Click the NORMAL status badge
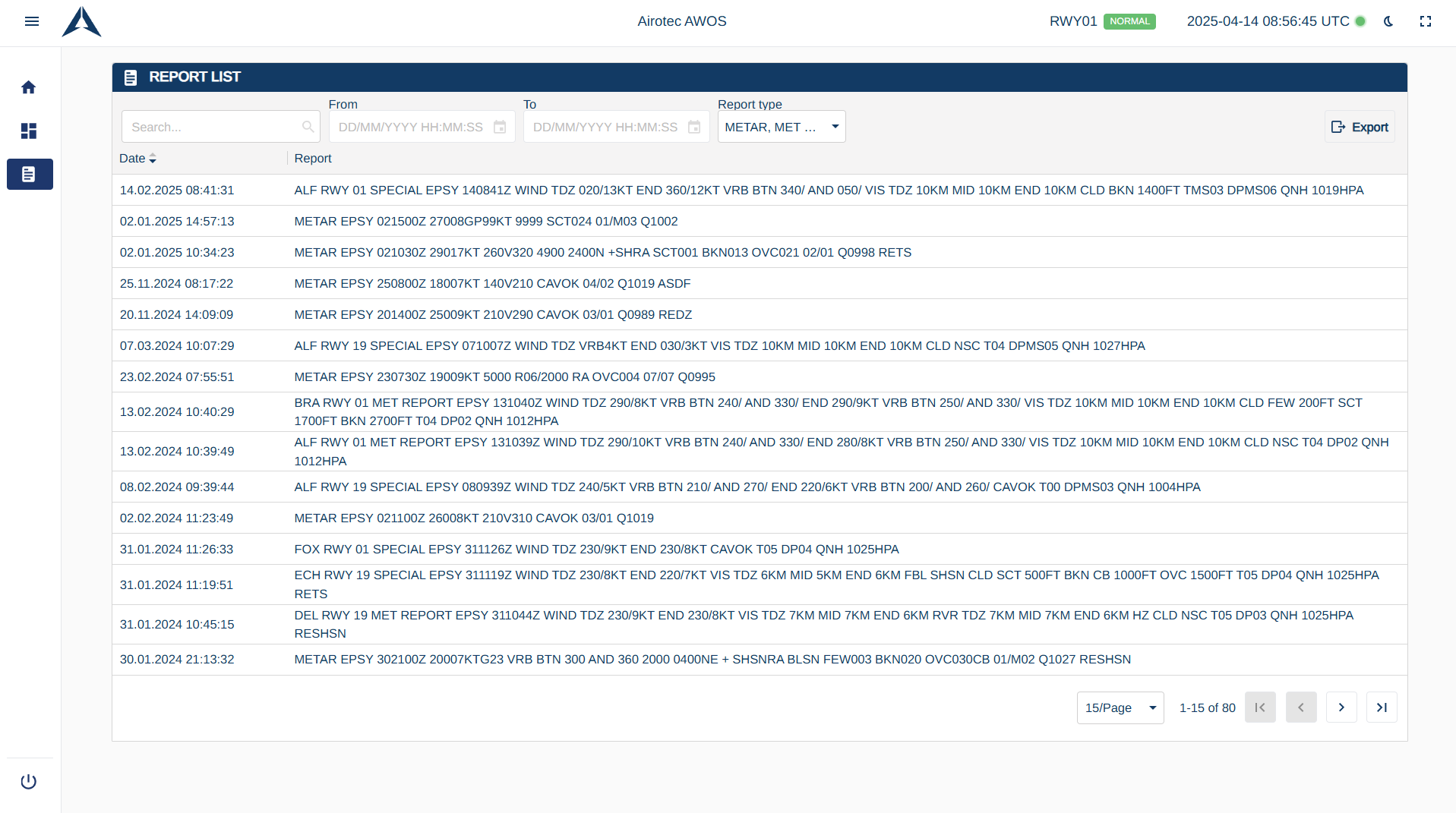This screenshot has height=813, width=1456. click(1129, 21)
